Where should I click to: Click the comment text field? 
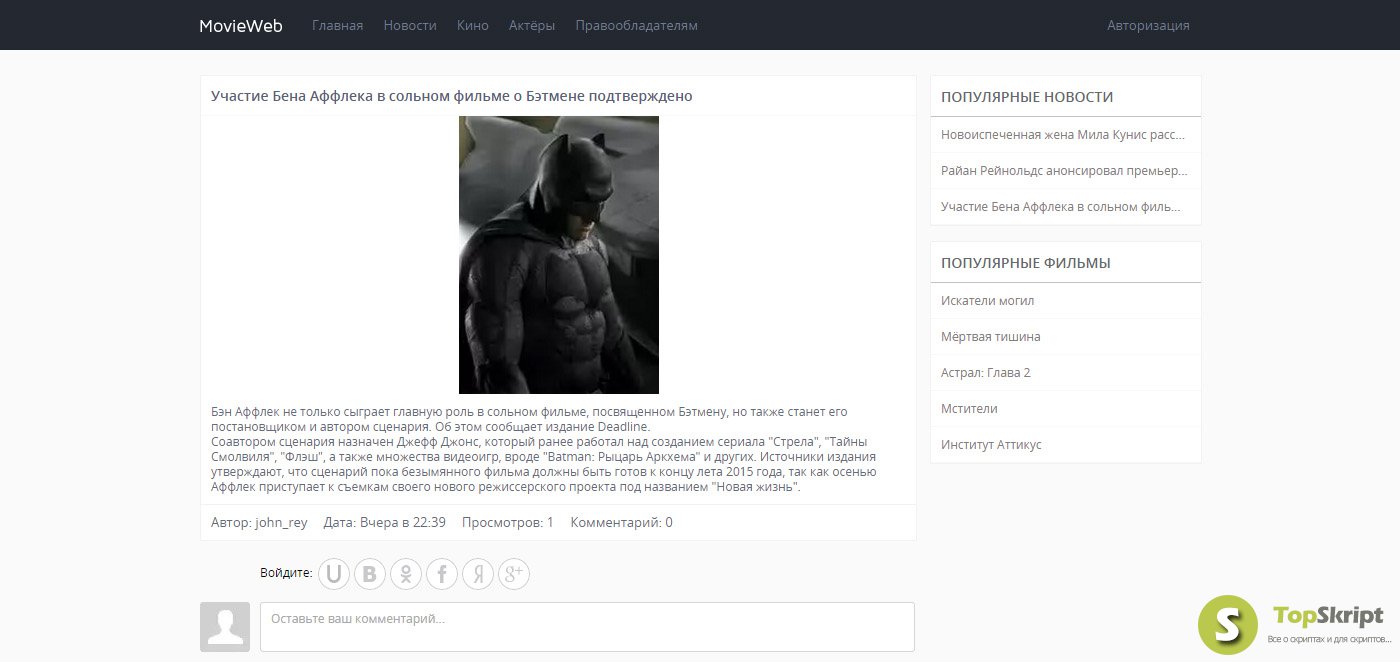(587, 627)
